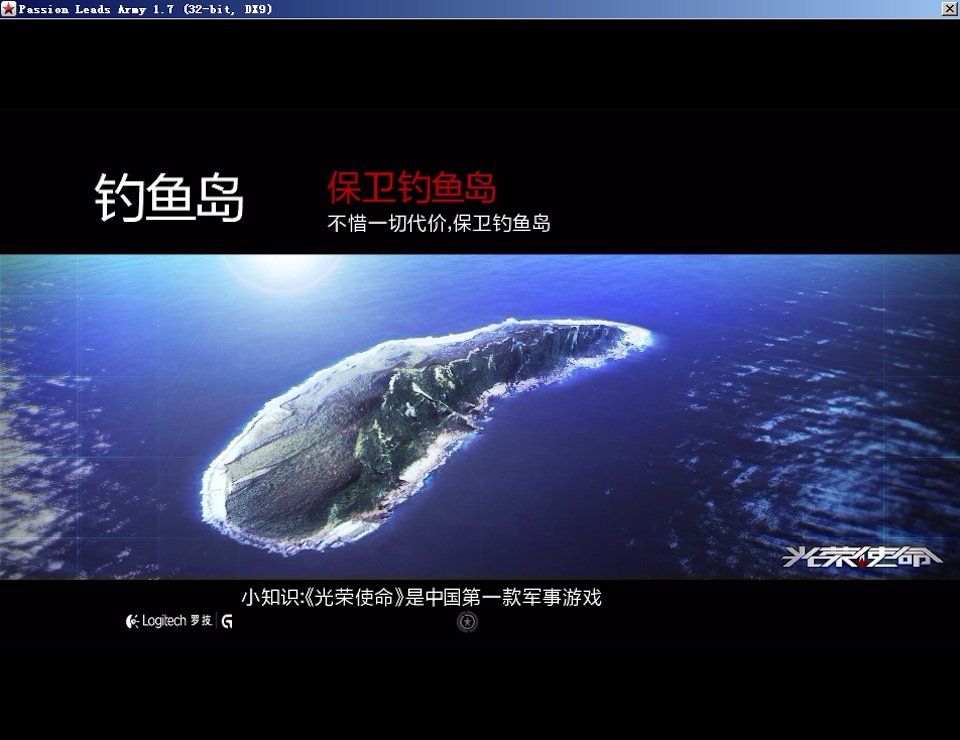960x740 pixels.
Task: Close the Passion Leads Army window
Action: point(949,9)
